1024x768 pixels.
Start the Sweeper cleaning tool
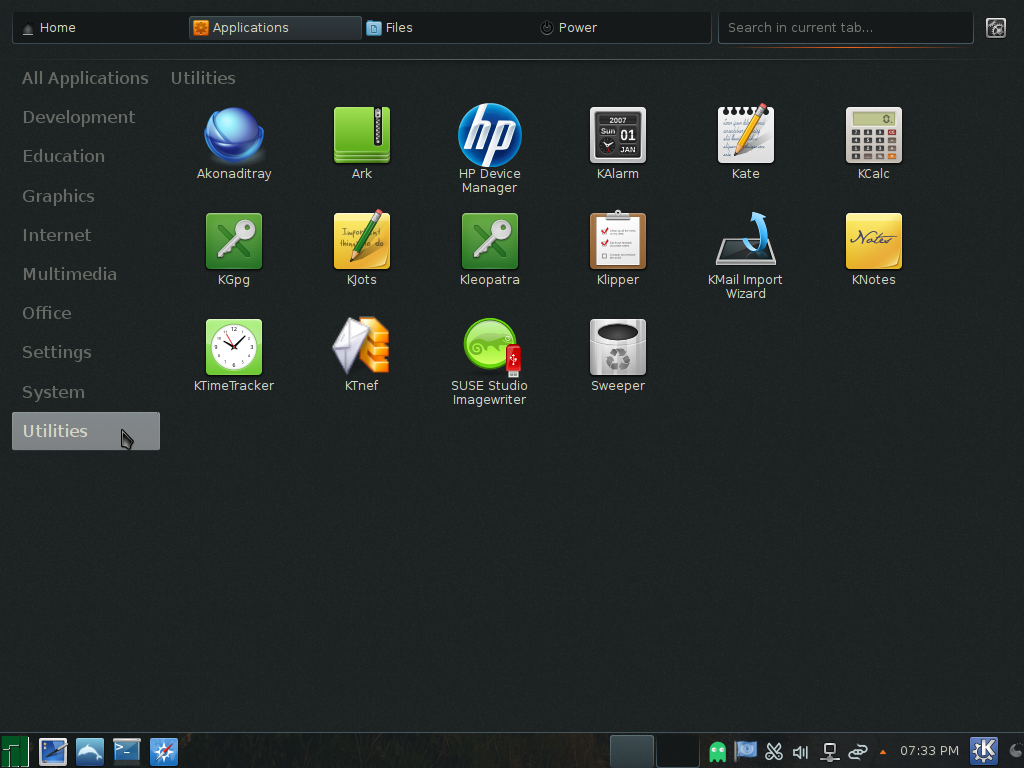pyautogui.click(x=617, y=347)
